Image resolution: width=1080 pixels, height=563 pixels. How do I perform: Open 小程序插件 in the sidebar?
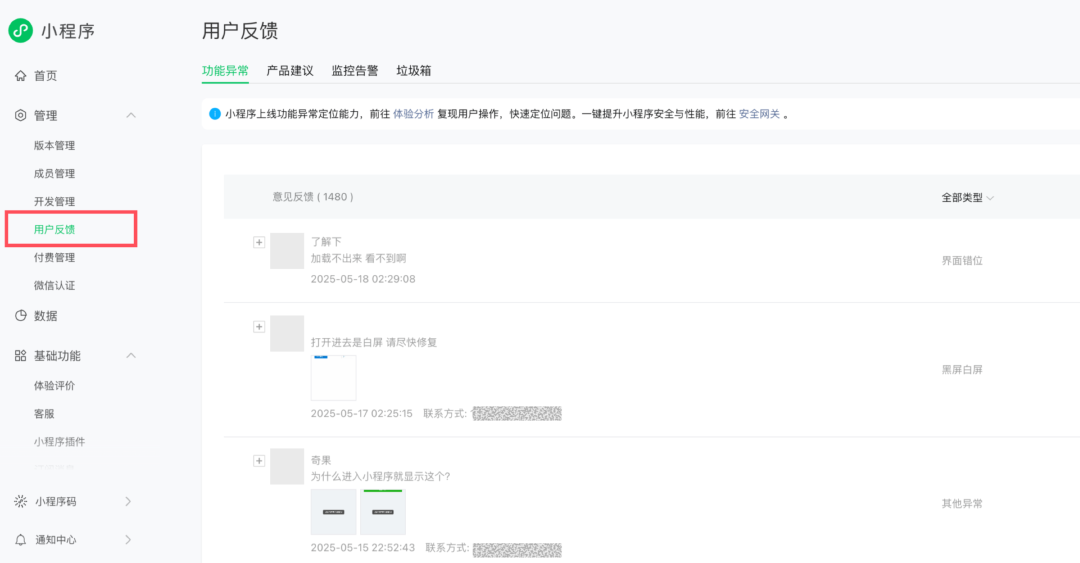tap(59, 442)
